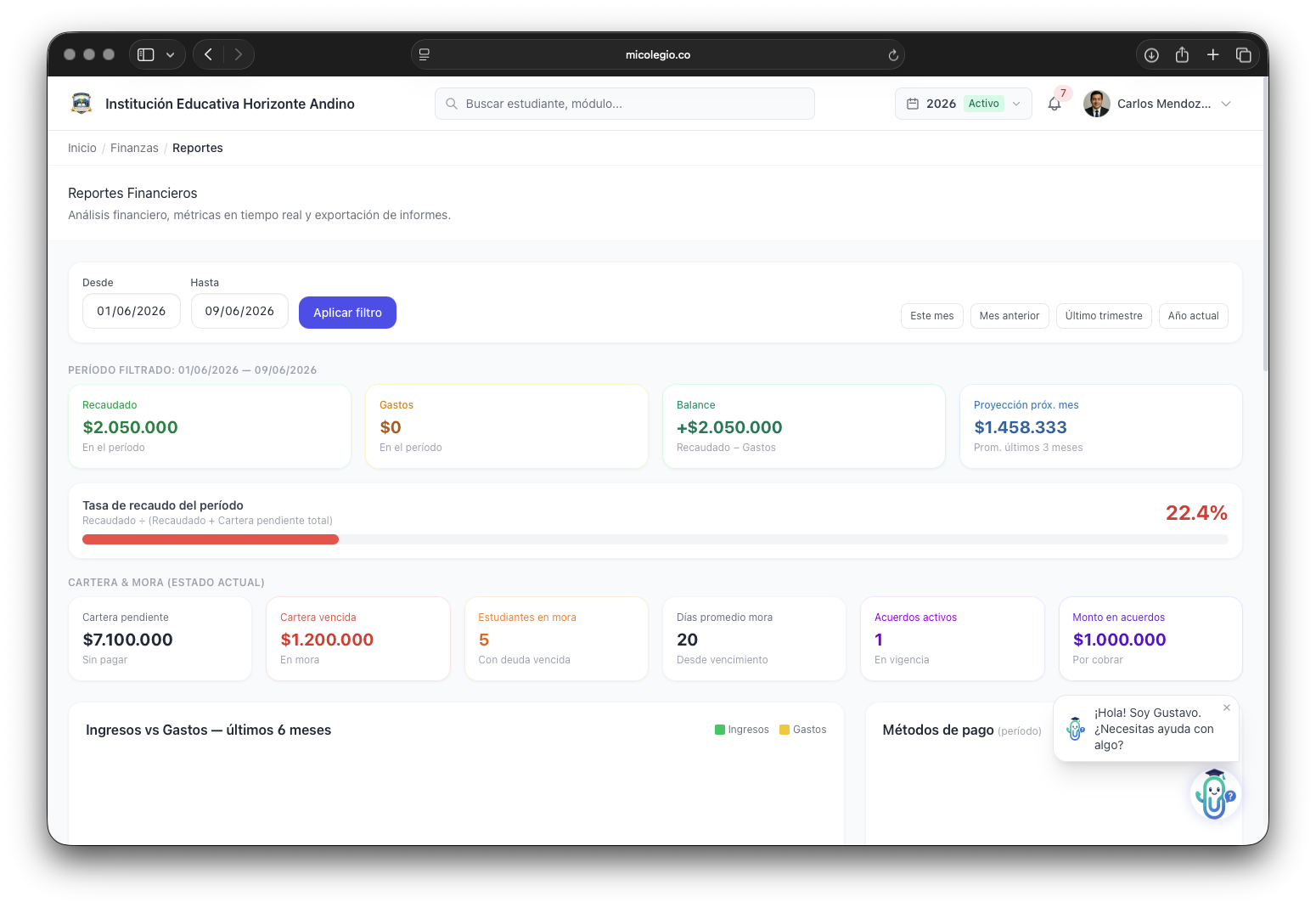Toggle the Safari sidebar icon
The image size is (1316, 908).
point(146,54)
